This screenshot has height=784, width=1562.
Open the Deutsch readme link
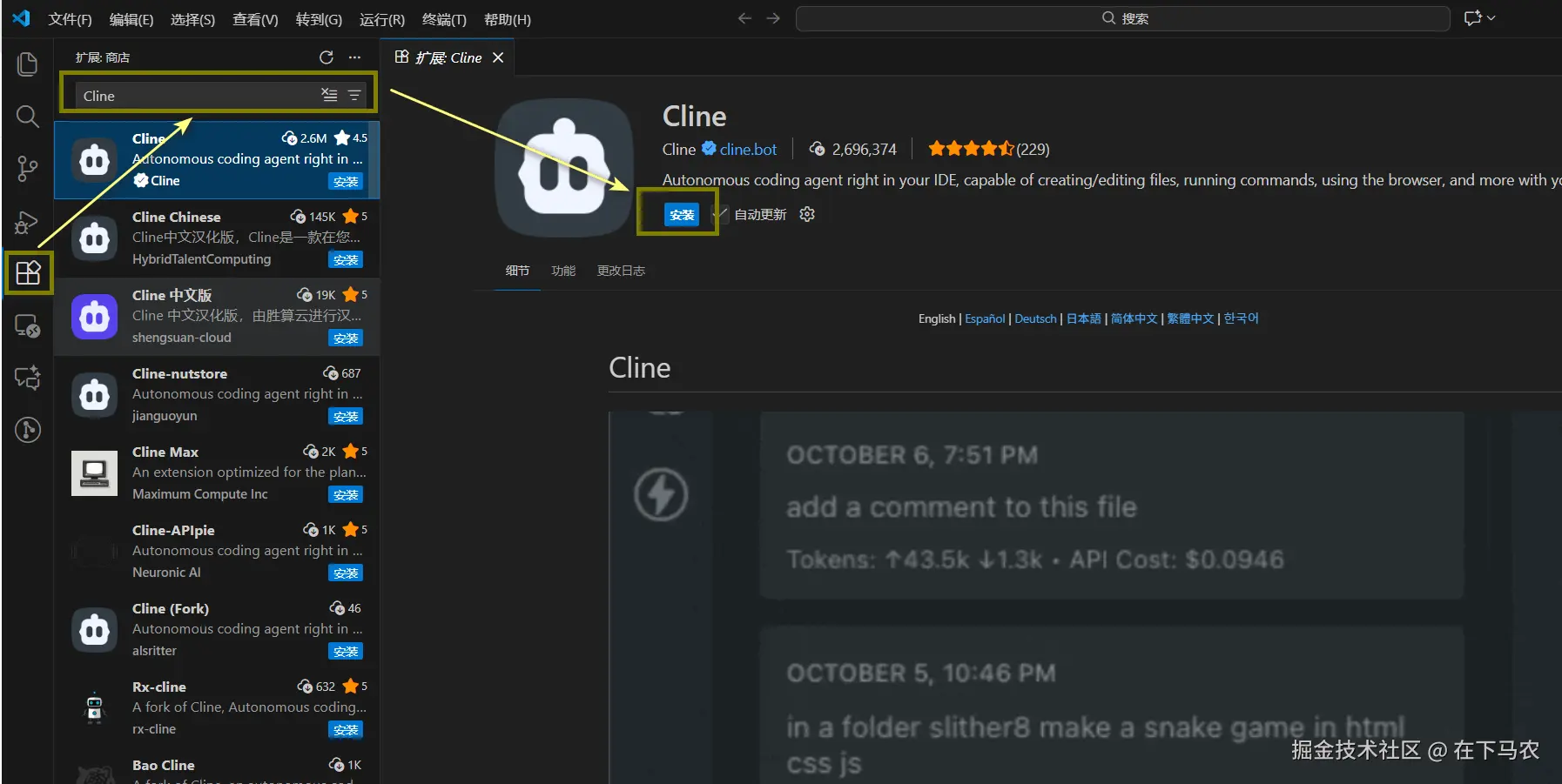pyautogui.click(x=1035, y=318)
